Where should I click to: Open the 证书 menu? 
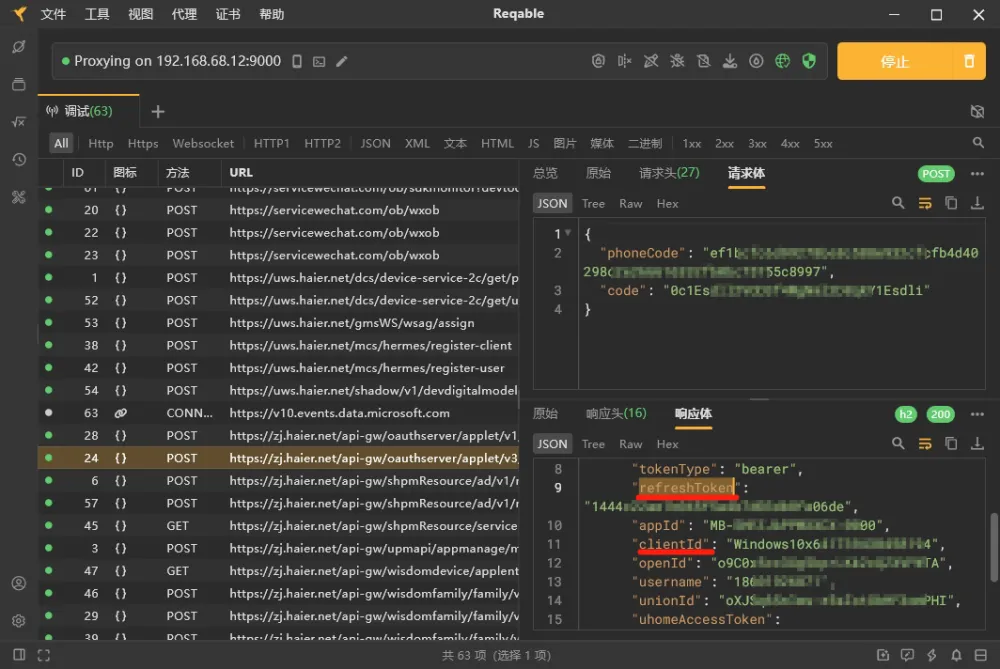(228, 14)
